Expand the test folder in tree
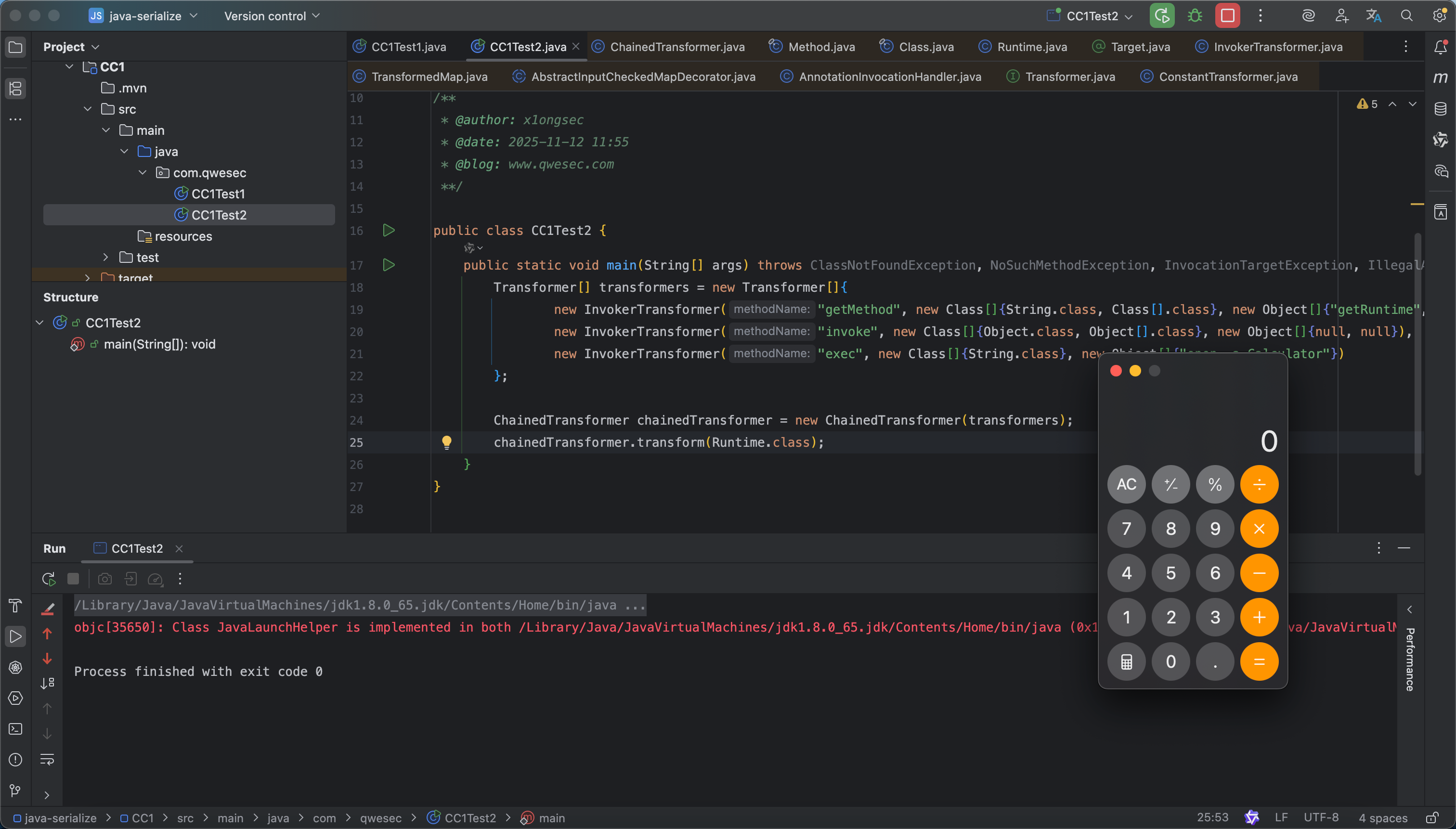The width and height of the screenshot is (1456, 829). (x=106, y=258)
